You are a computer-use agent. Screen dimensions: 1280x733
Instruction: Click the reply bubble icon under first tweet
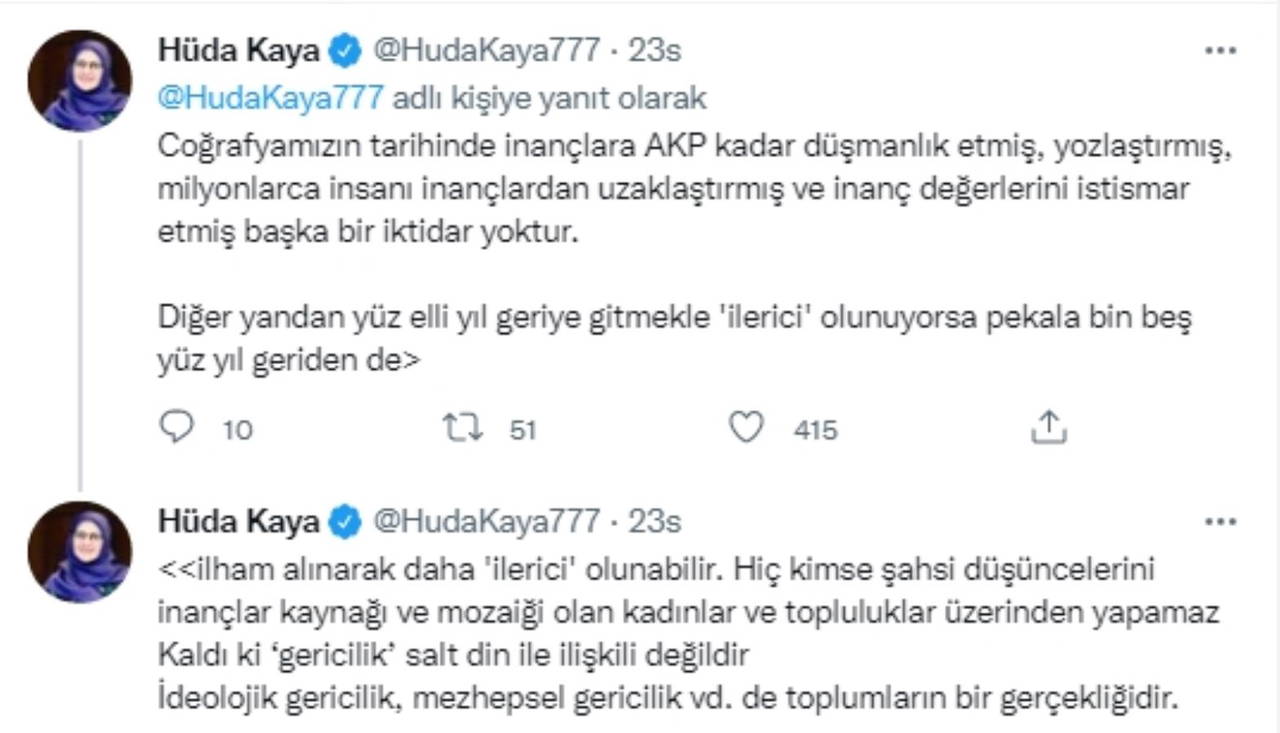(x=176, y=429)
